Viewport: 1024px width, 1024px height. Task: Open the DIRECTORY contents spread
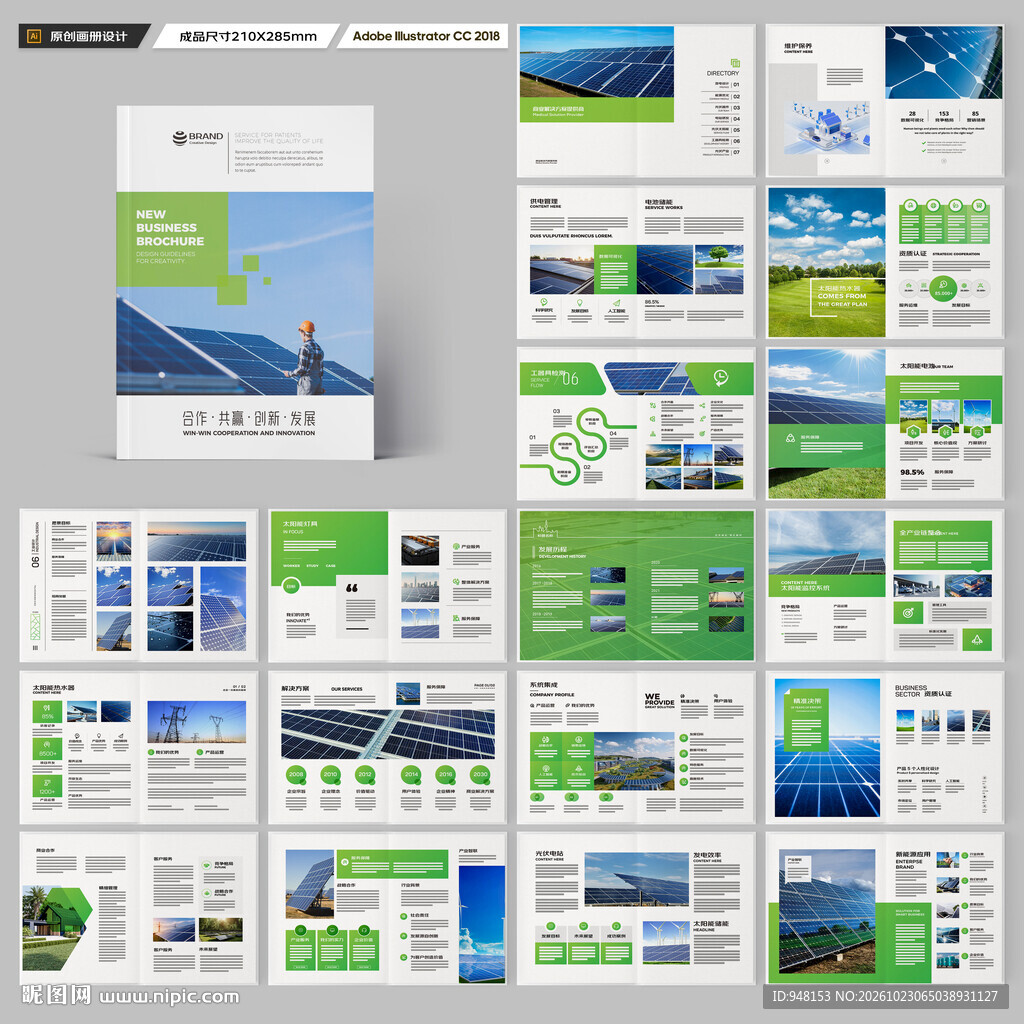click(636, 101)
